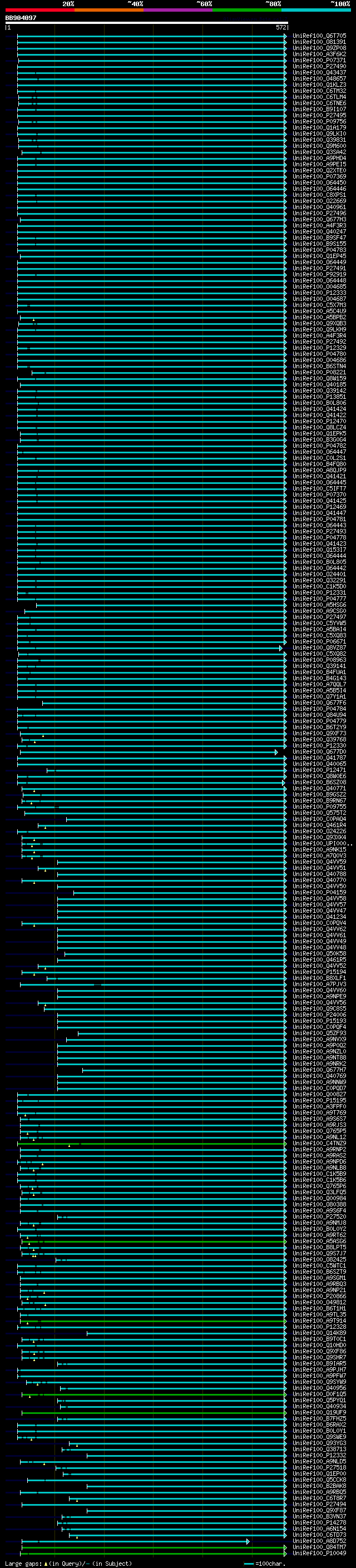Click the purple ~60% identity legend segment
The height and width of the screenshot is (1568, 356).
pos(179,10)
